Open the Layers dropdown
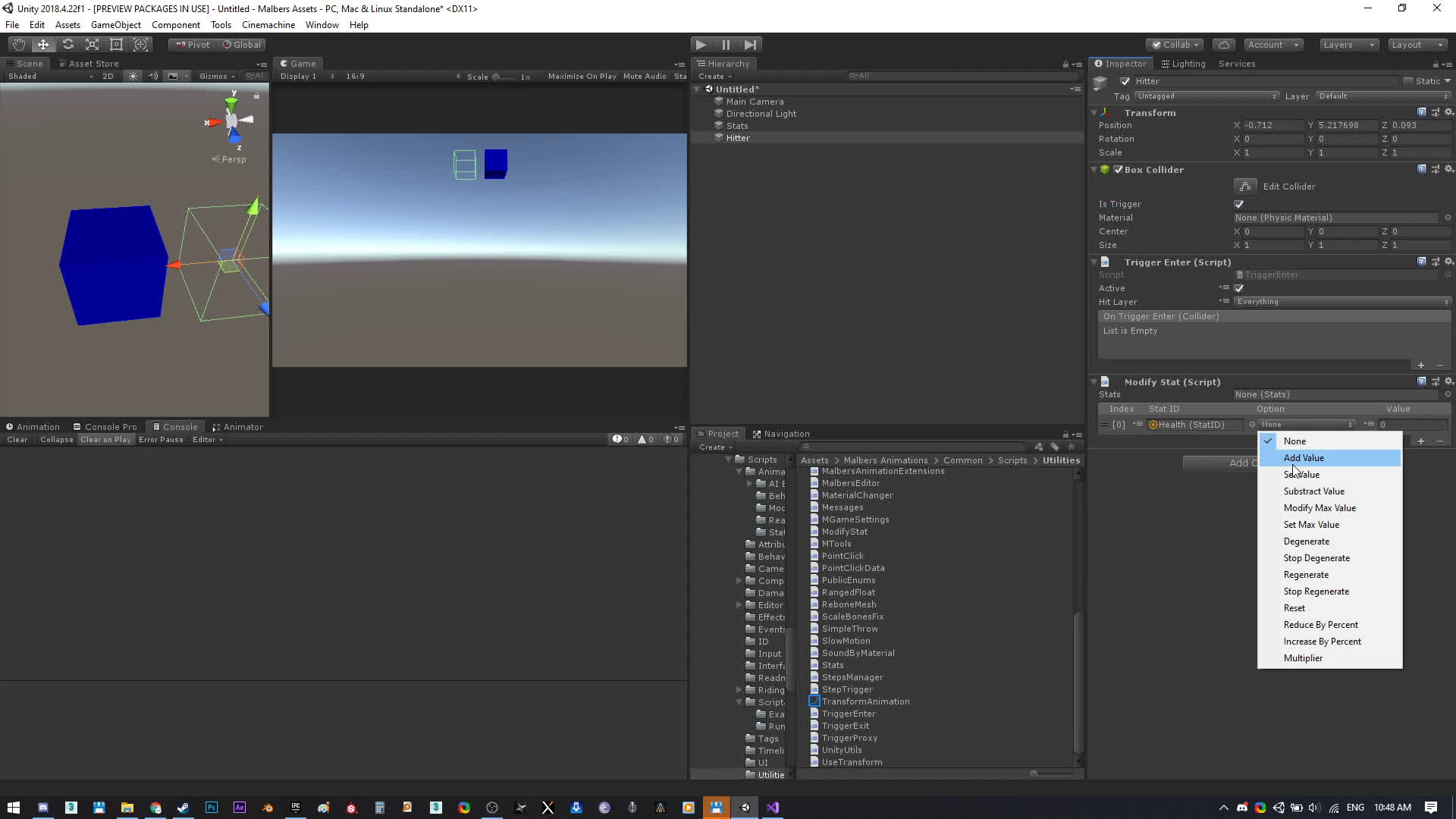This screenshot has width=1456, height=819. point(1348,45)
